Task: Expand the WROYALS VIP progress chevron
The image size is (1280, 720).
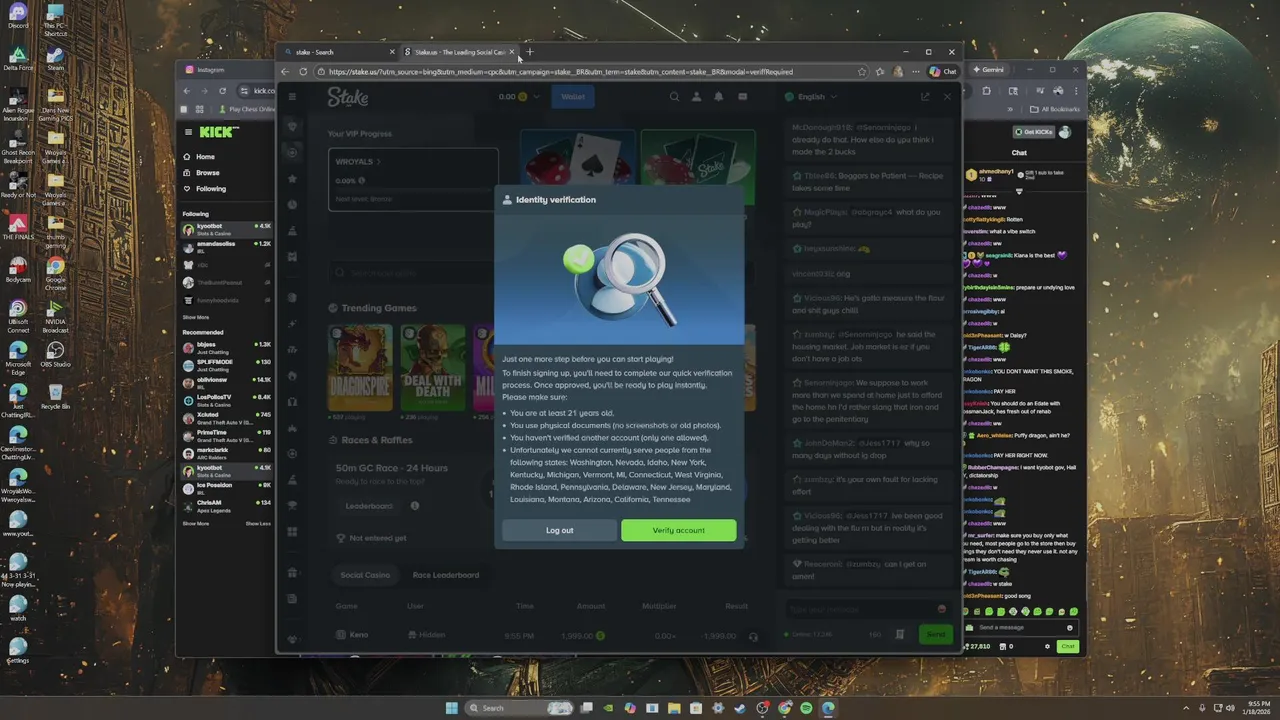Action: click(x=378, y=162)
